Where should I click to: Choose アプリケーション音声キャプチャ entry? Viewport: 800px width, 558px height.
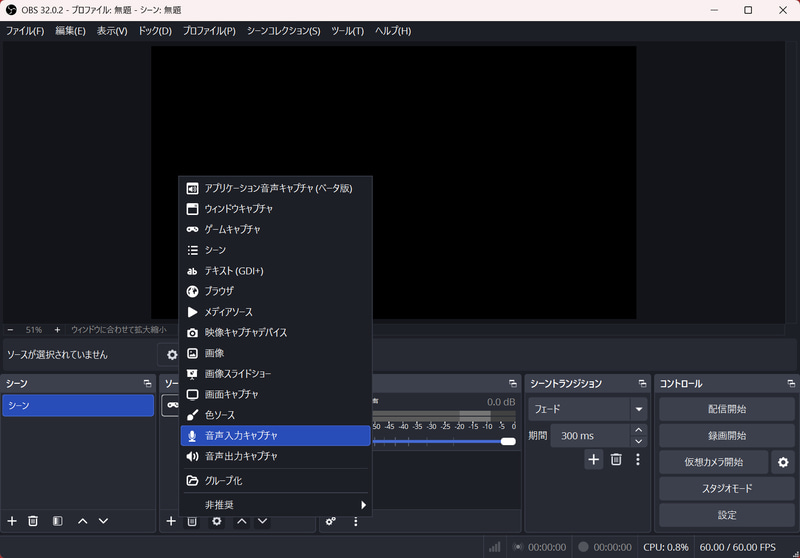[276, 188]
